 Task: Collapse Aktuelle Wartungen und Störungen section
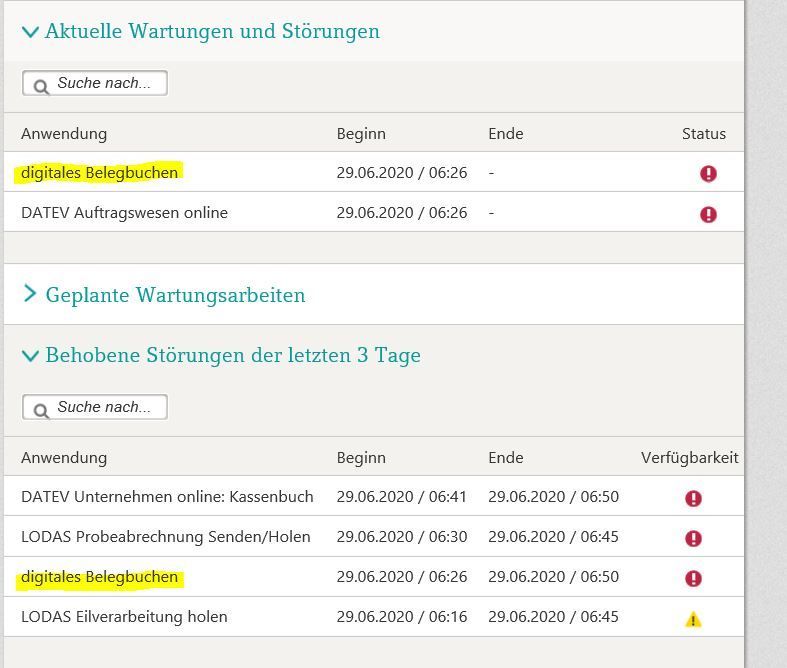tap(31, 33)
